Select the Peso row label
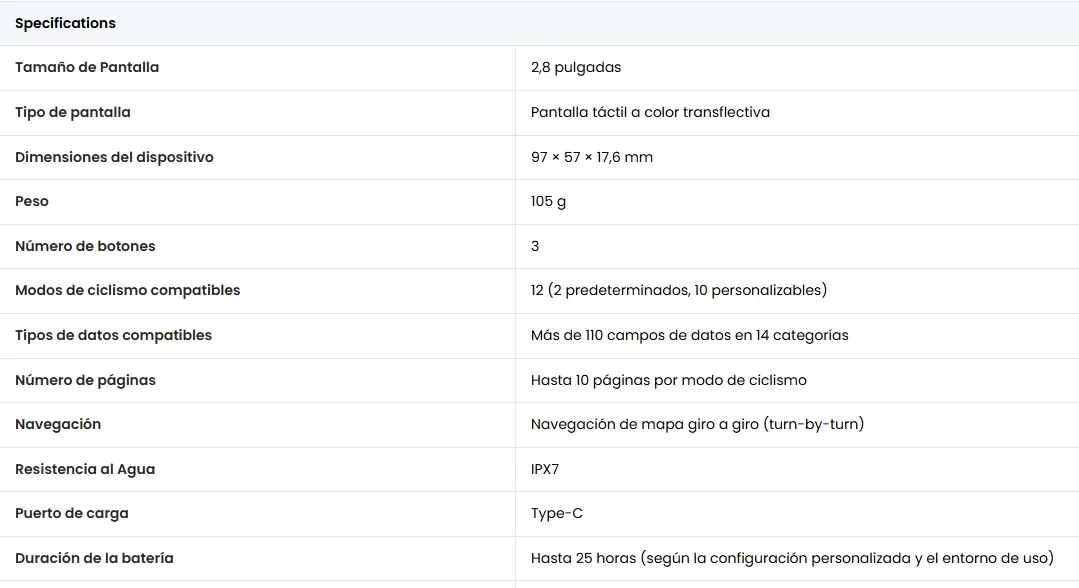1079x588 pixels. click(x=32, y=201)
